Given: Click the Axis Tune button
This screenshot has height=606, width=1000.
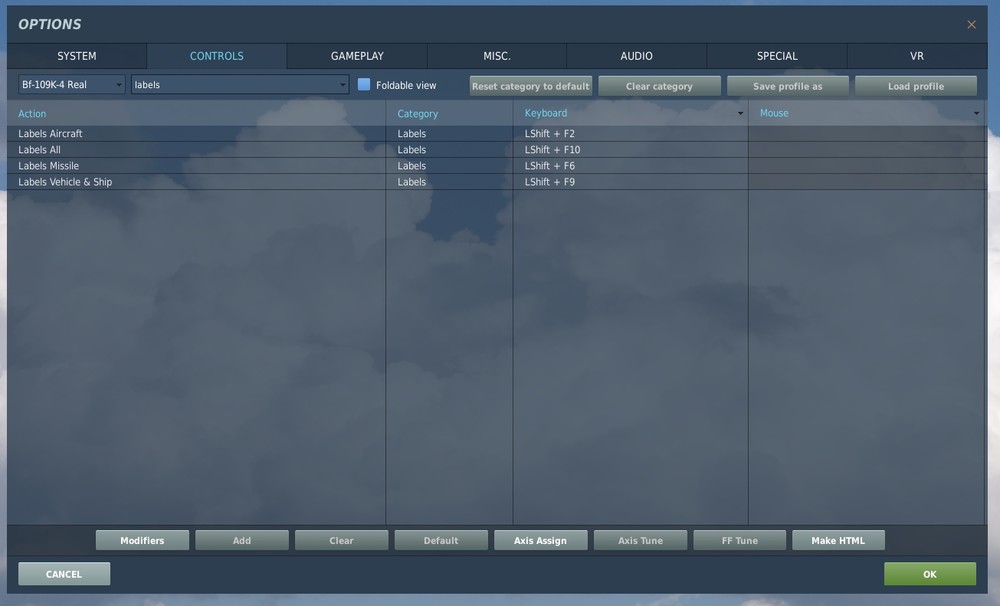Looking at the screenshot, I should (640, 540).
